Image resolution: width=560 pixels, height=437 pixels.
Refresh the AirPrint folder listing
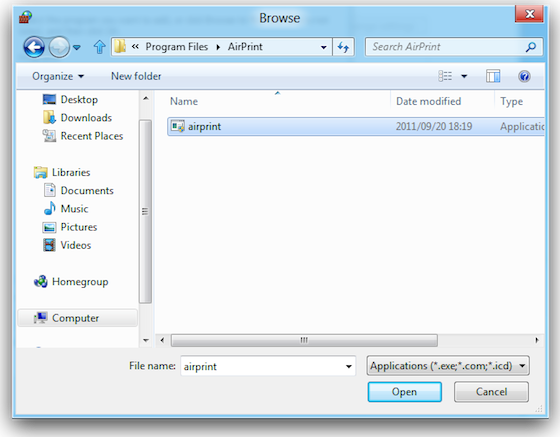pos(343,47)
